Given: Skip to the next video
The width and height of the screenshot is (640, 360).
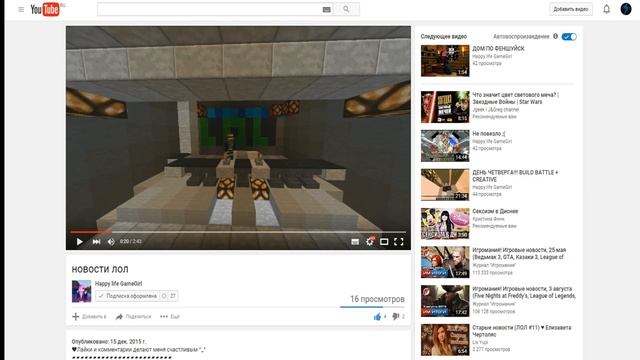Looking at the screenshot, I should tap(96, 242).
